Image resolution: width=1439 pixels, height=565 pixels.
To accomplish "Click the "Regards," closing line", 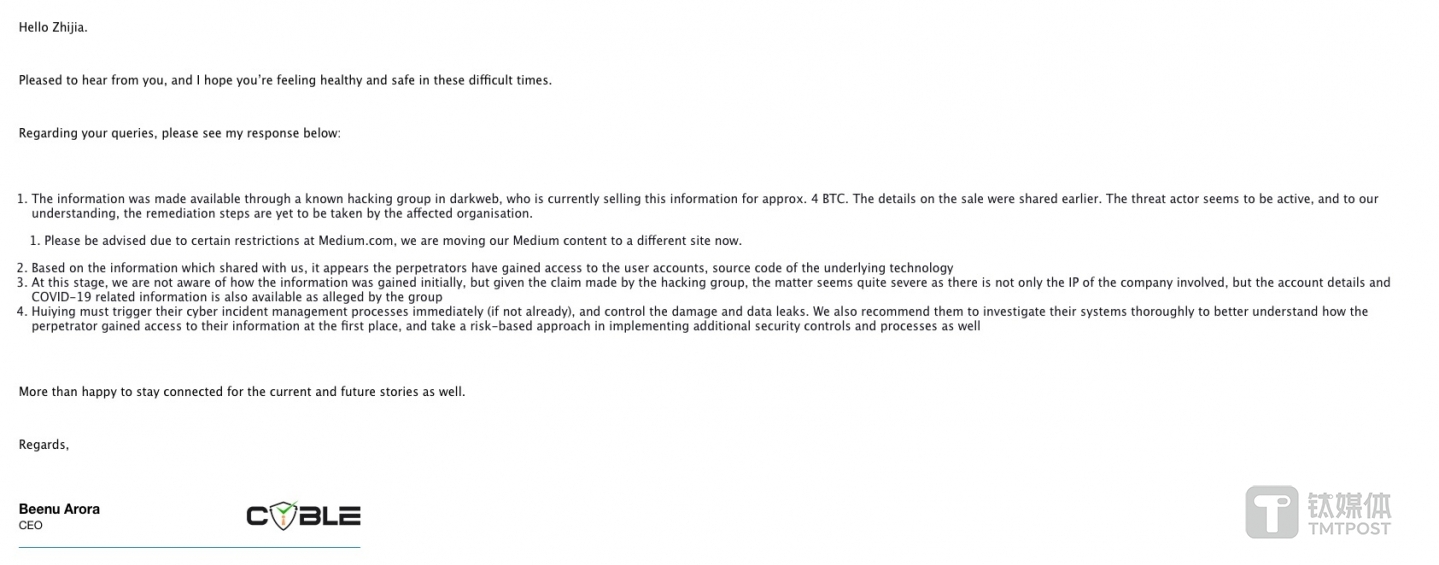I will (x=44, y=445).
